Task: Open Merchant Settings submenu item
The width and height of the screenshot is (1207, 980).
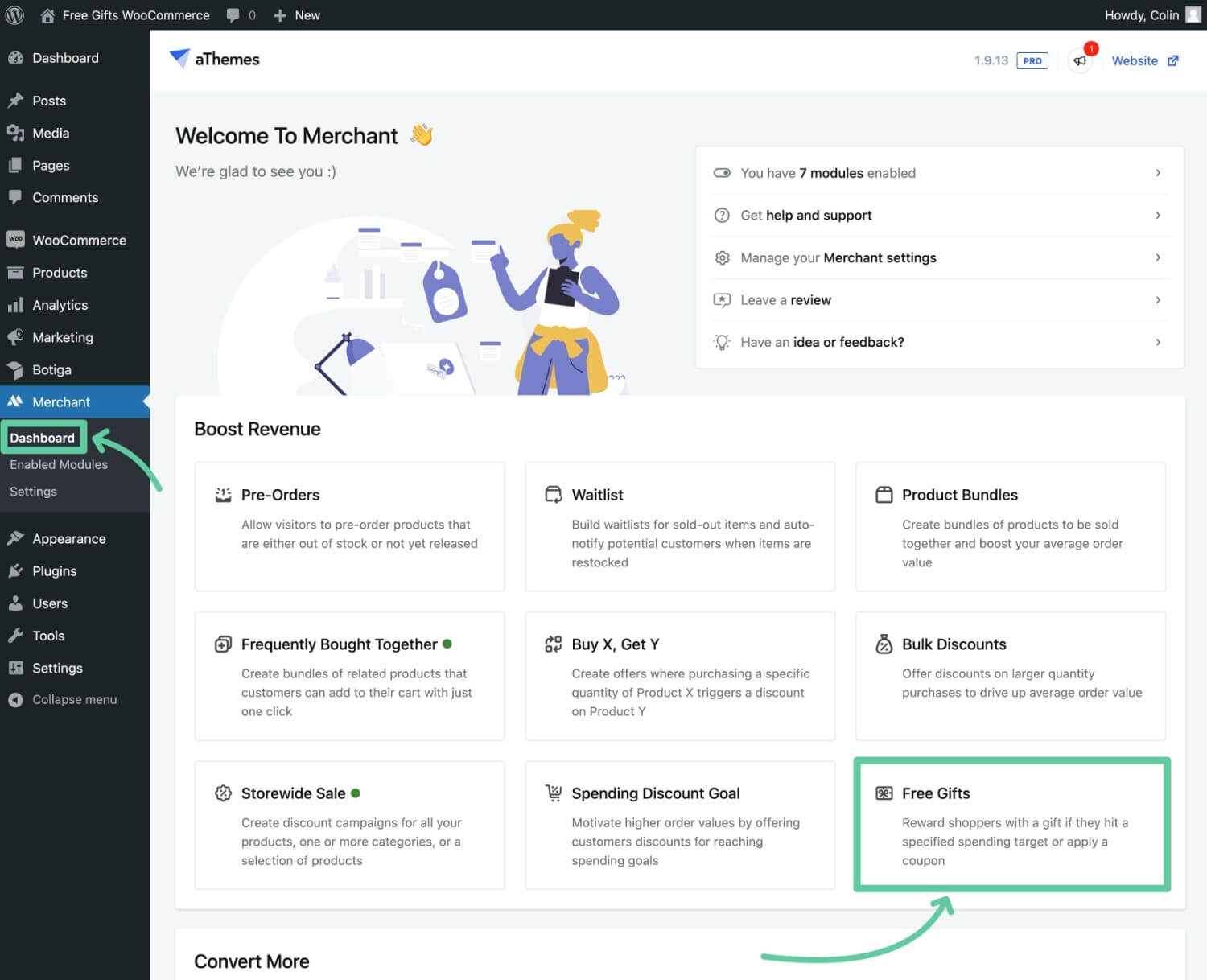Action: (33, 492)
